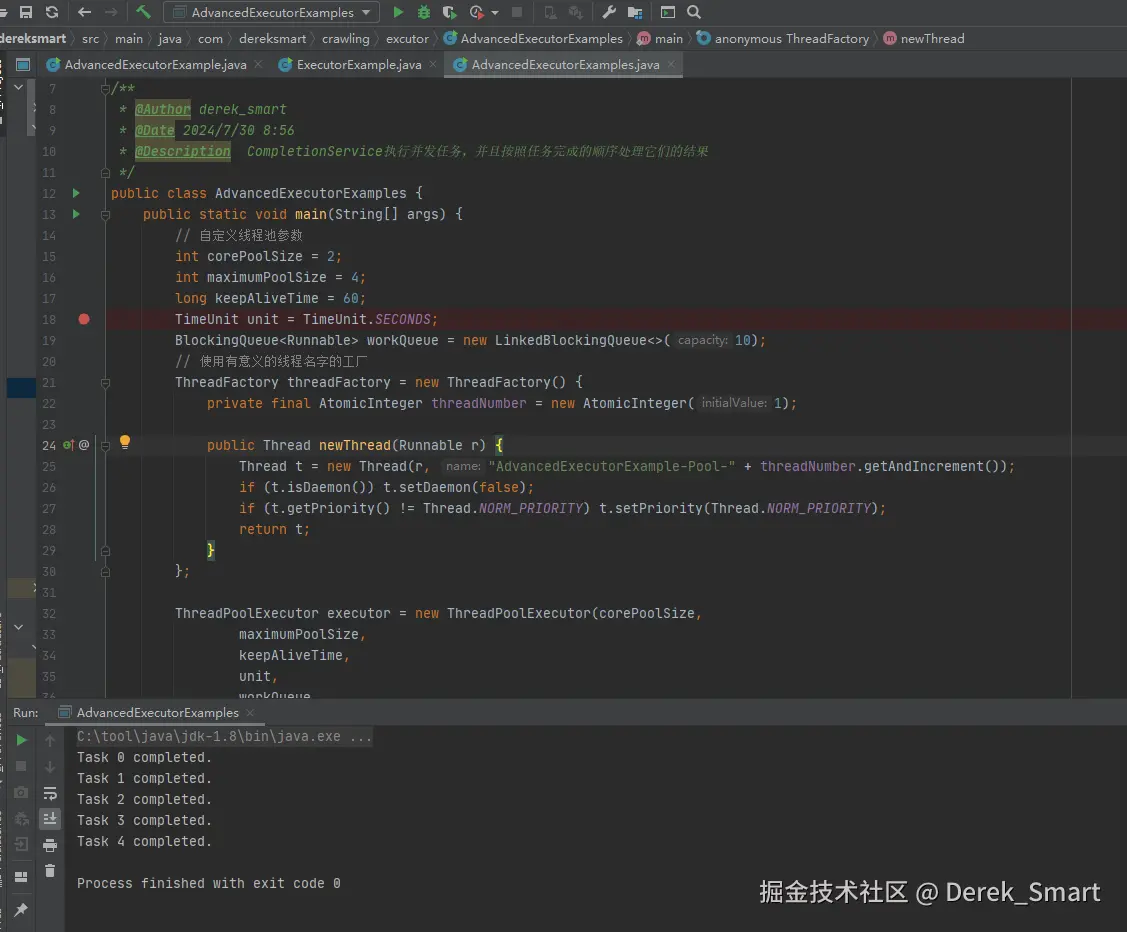Open the AdvancedExecutorExamples run configuration dropdown
Viewport: 1127px width, 932px height.
click(x=270, y=13)
